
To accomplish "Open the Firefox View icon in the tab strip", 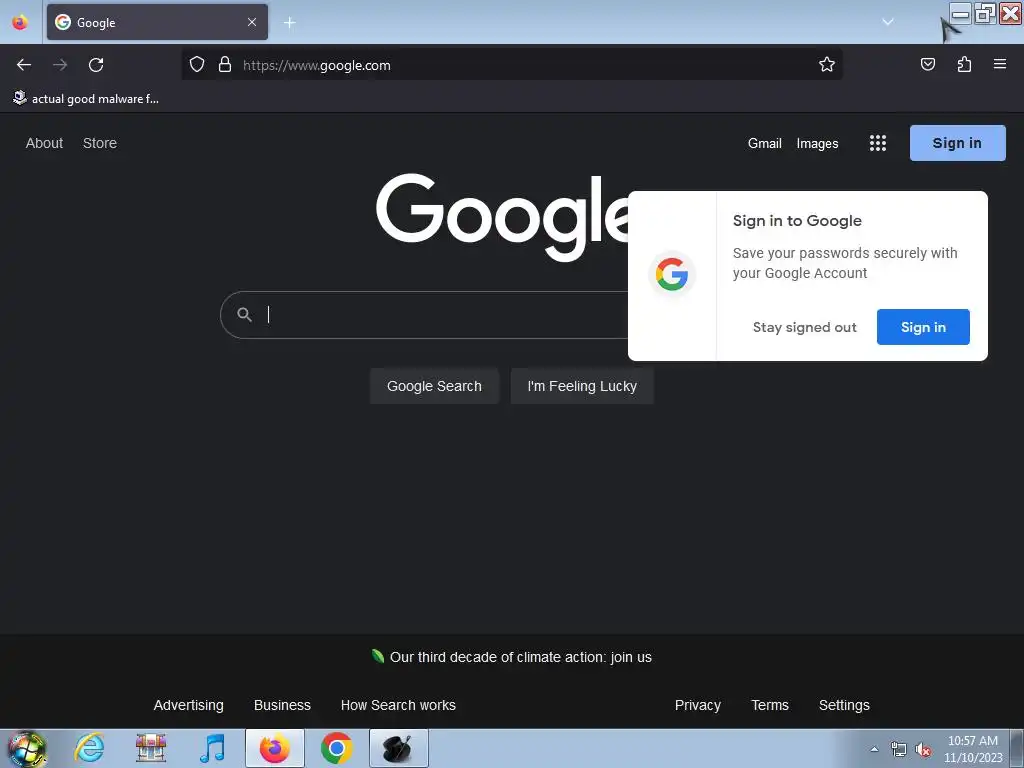I will pos(20,22).
